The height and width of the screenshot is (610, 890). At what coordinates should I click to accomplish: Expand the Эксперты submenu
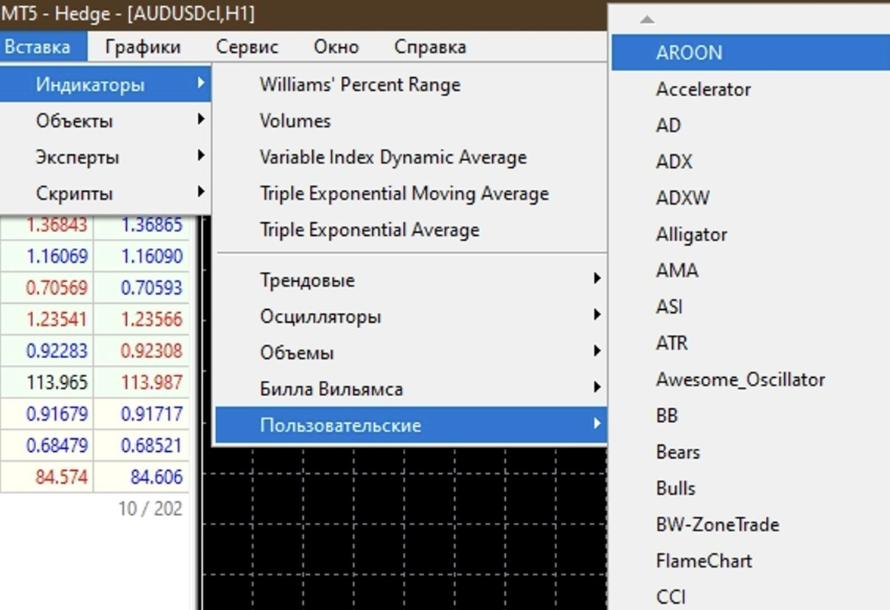point(106,157)
